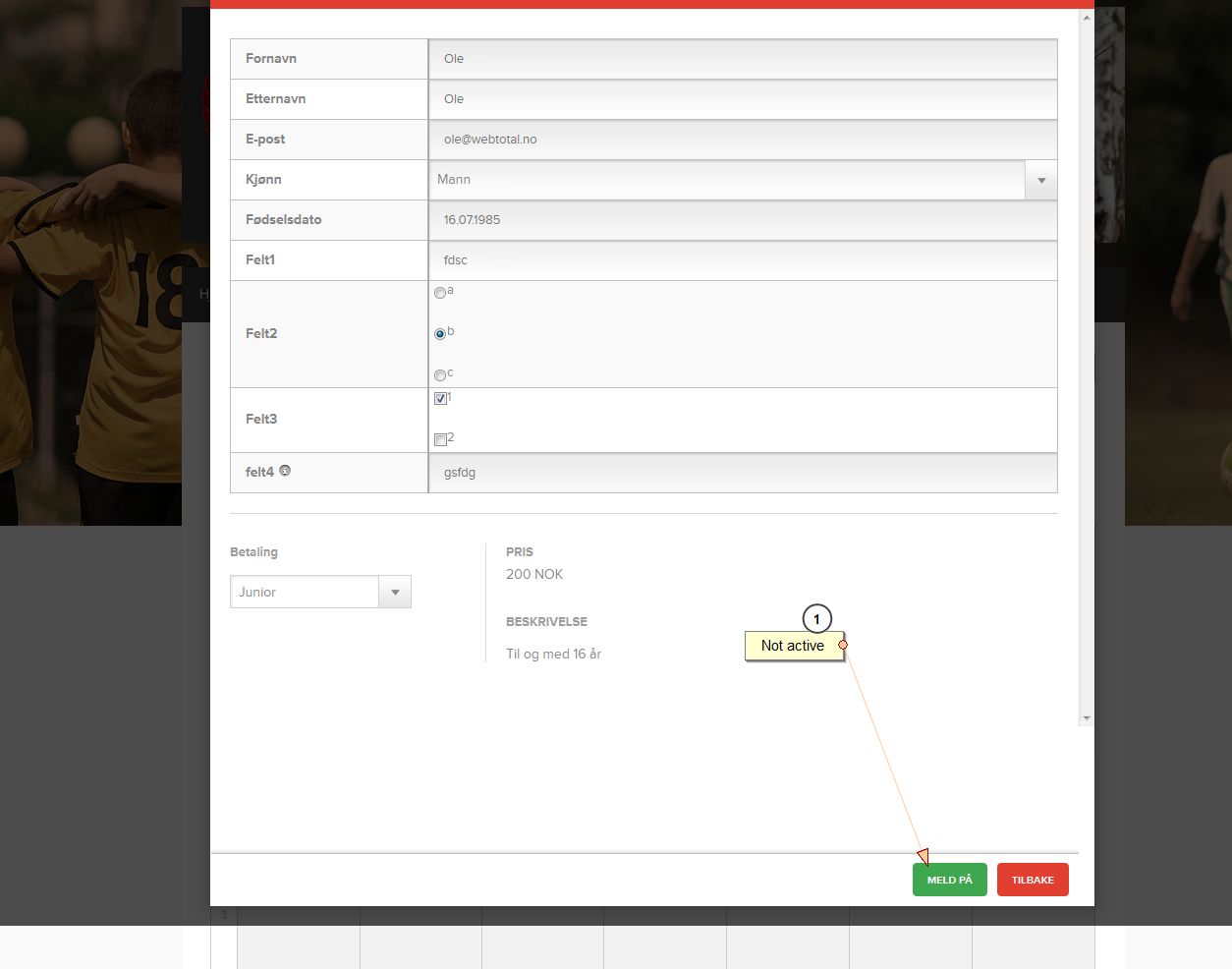Viewport: 1232px width, 969px height.
Task: Click the price text 200 NOK
Action: (x=534, y=574)
